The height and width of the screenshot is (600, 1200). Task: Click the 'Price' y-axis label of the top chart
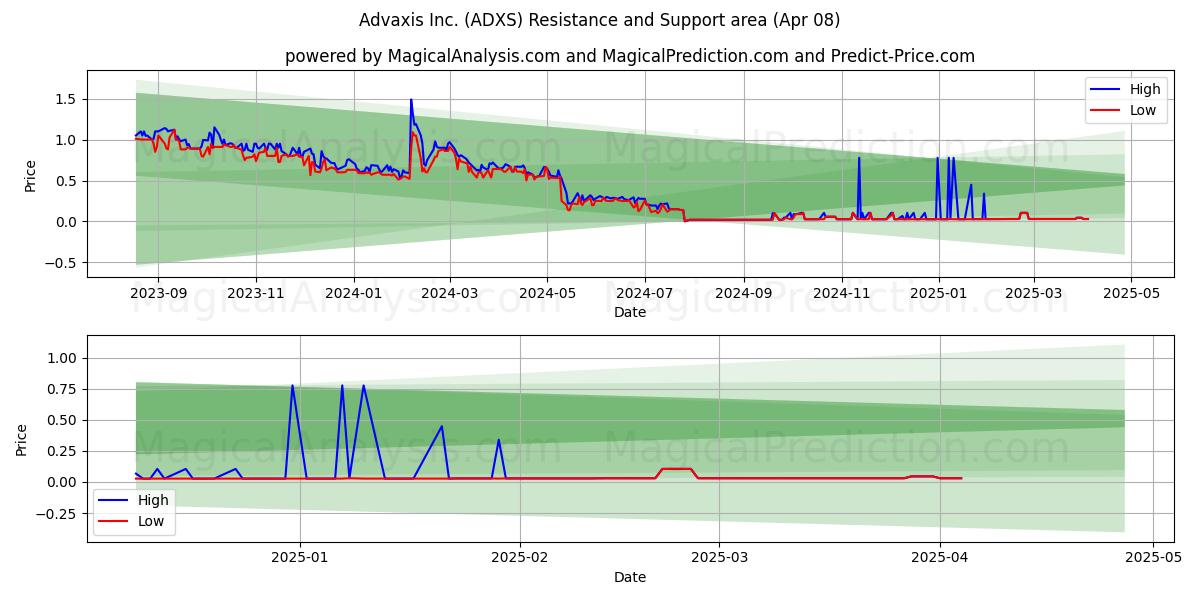[x=31, y=175]
